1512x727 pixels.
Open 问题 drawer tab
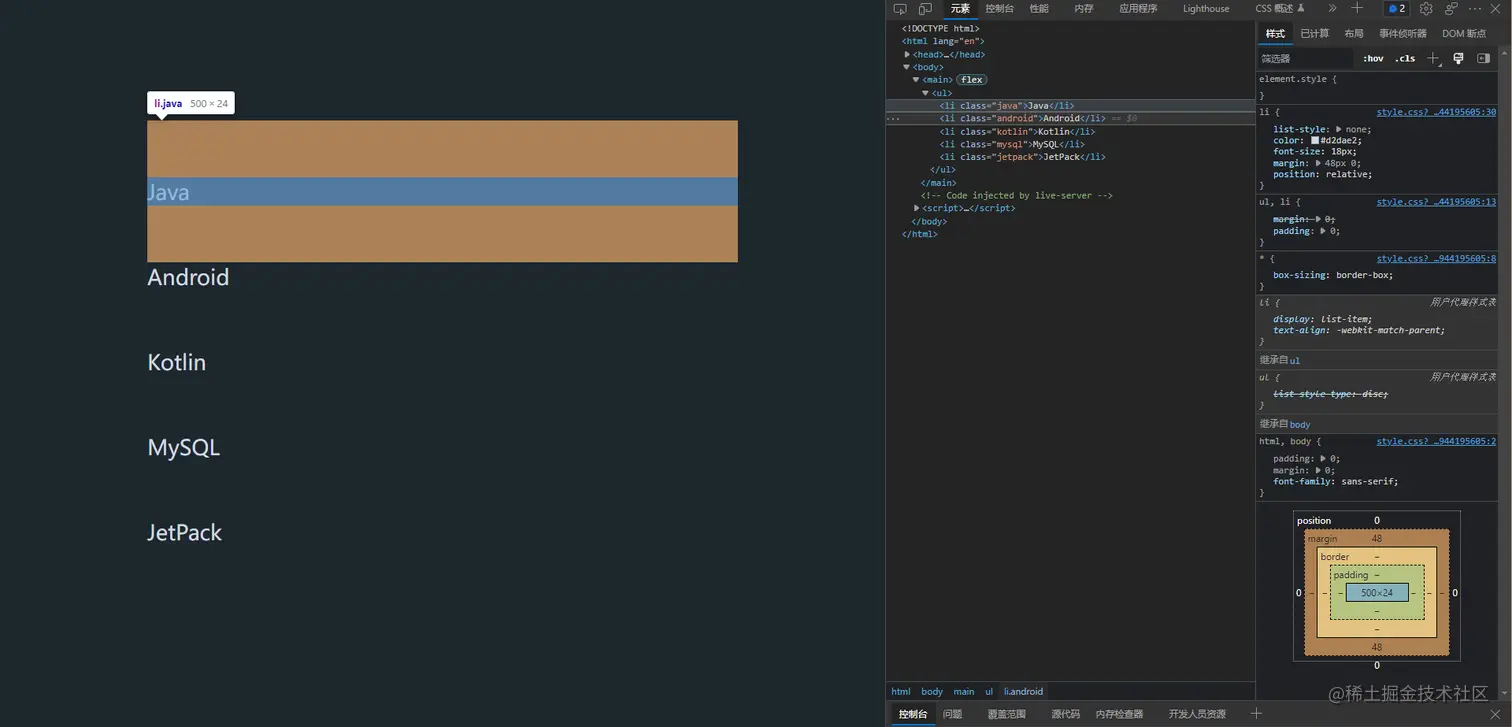(x=952, y=714)
